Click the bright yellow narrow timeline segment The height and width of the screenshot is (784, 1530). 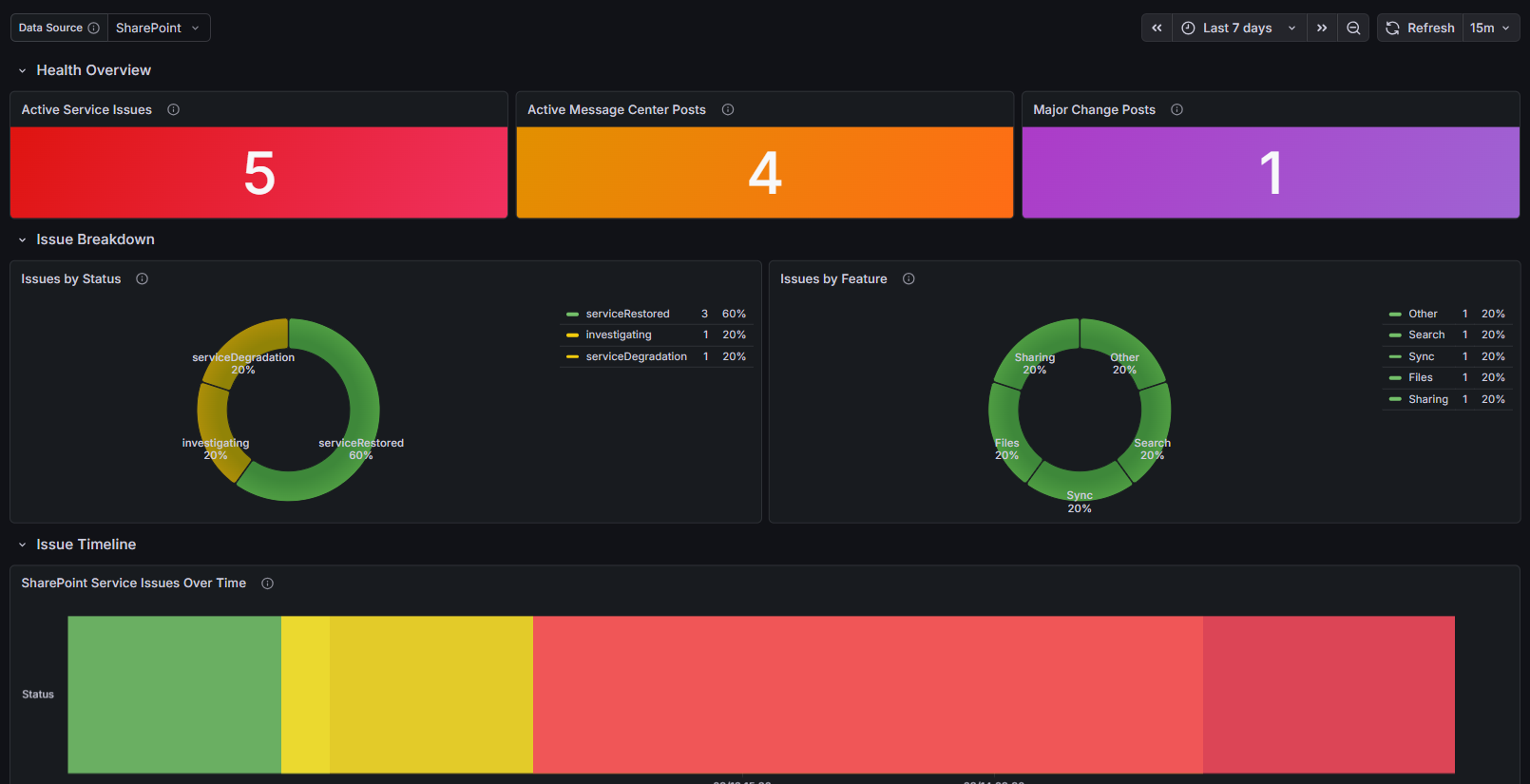pos(306,695)
